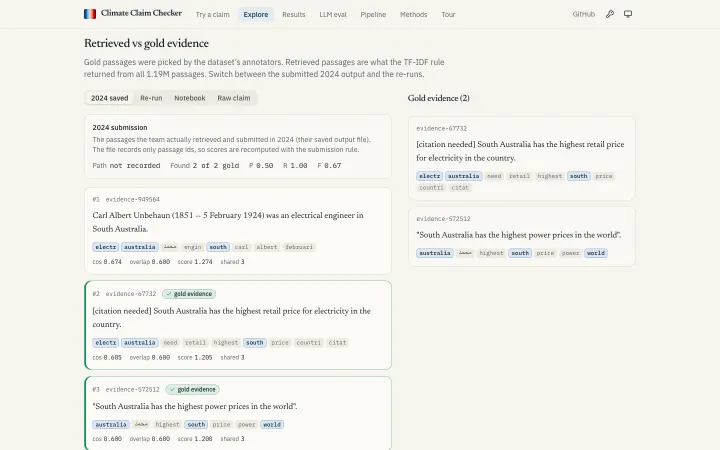Open the GitHub link
The image size is (720, 450).
(x=584, y=14)
